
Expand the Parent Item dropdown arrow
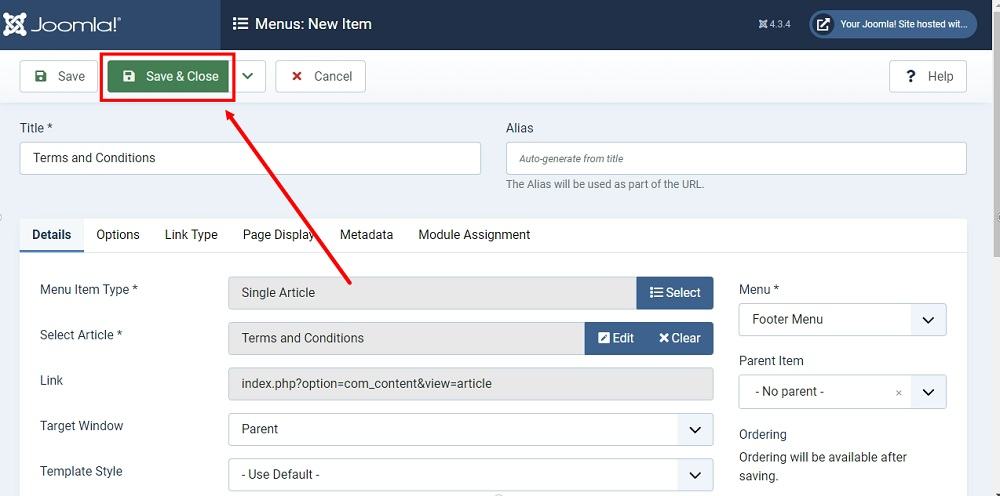pyautogui.click(x=929, y=391)
